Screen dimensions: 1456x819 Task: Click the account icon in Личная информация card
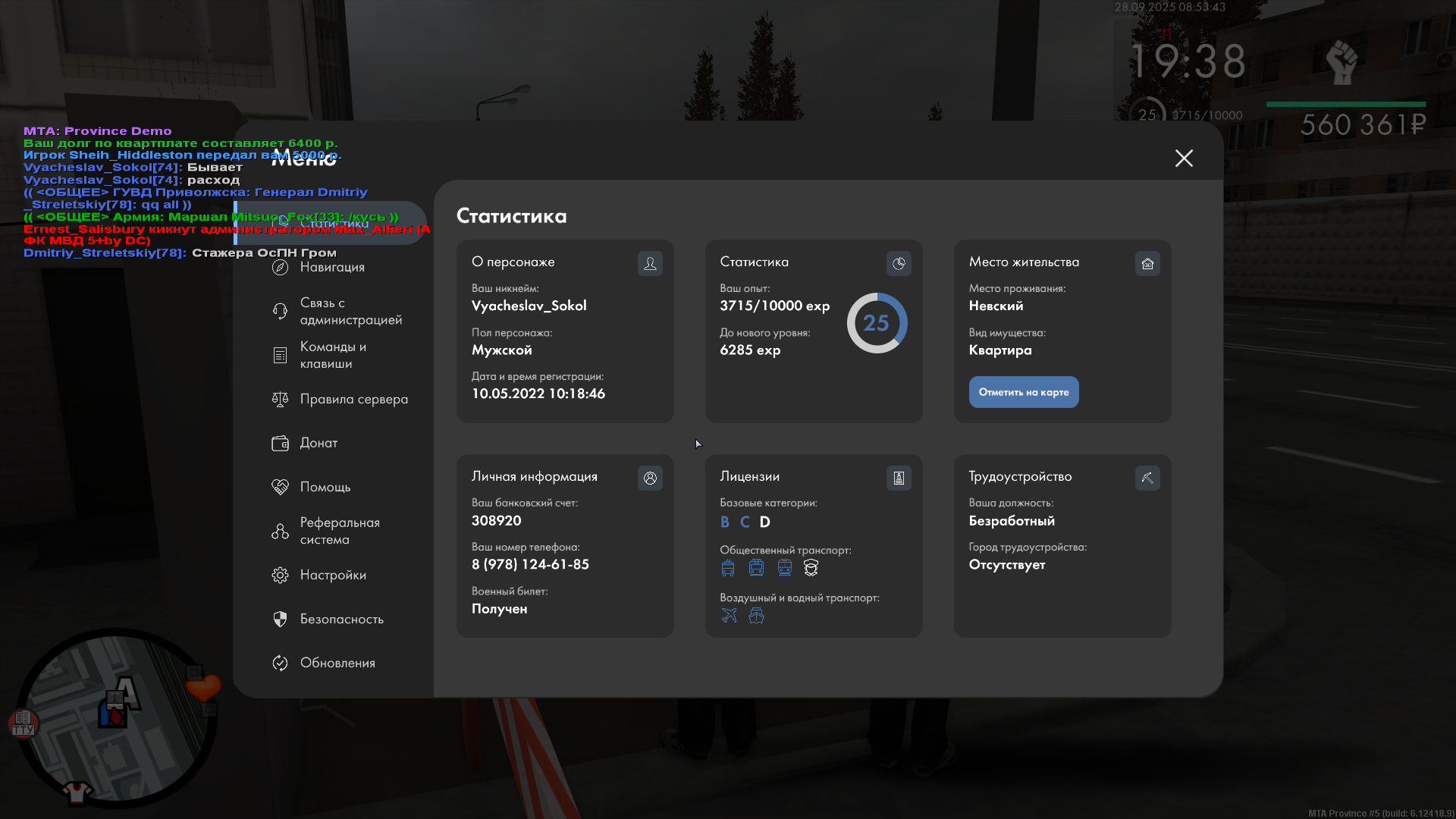pyautogui.click(x=650, y=479)
